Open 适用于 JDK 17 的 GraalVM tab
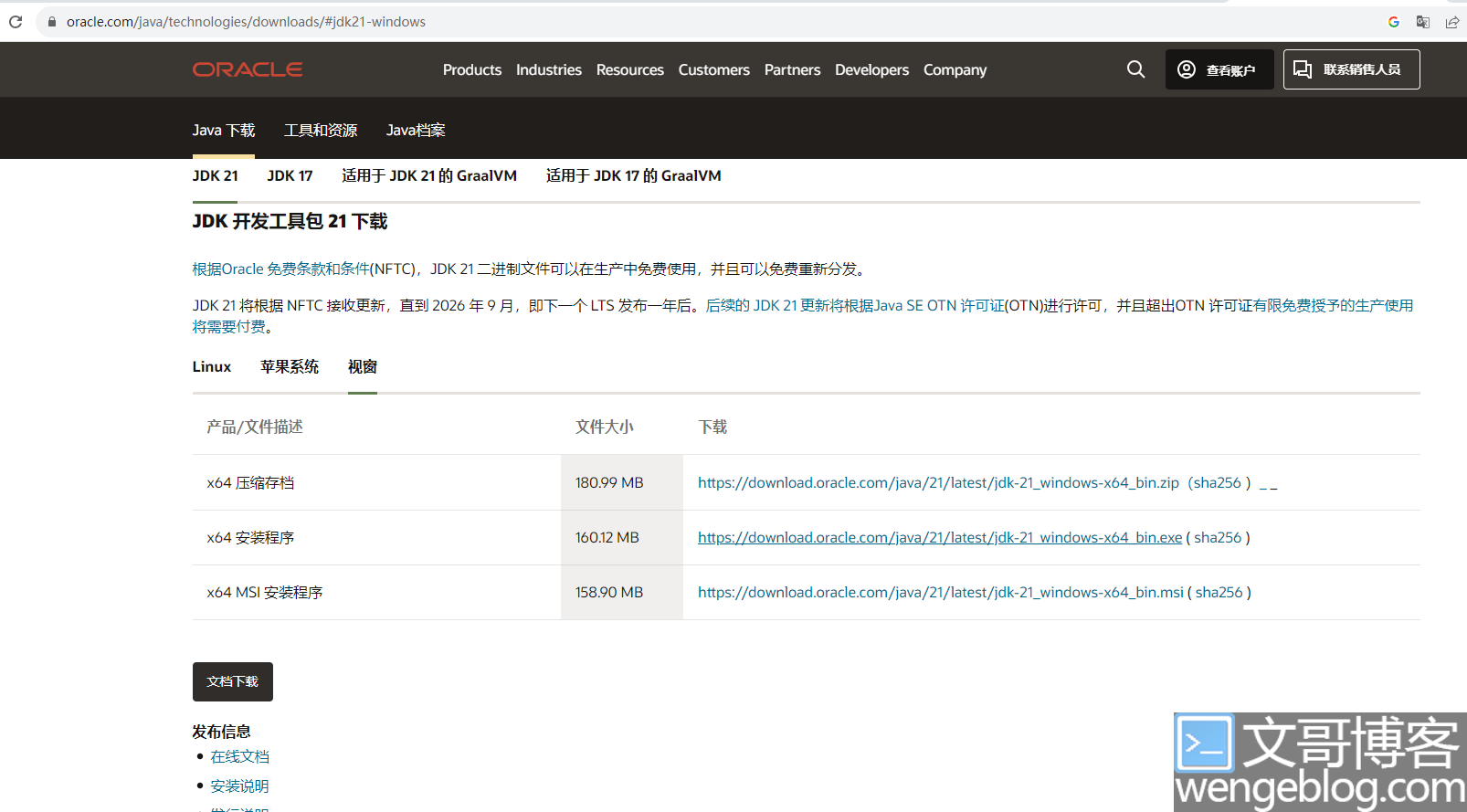Viewport: 1467px width, 812px height. [x=634, y=176]
